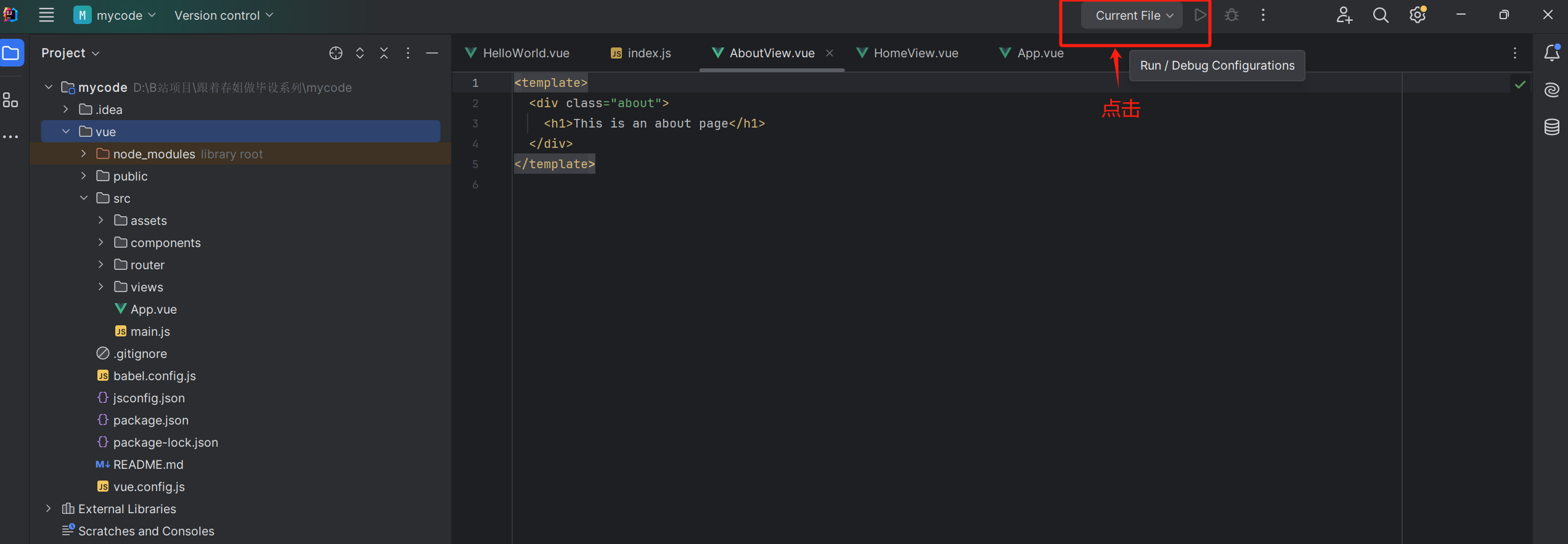
Task: Select main.js in project tree
Action: (x=142, y=331)
